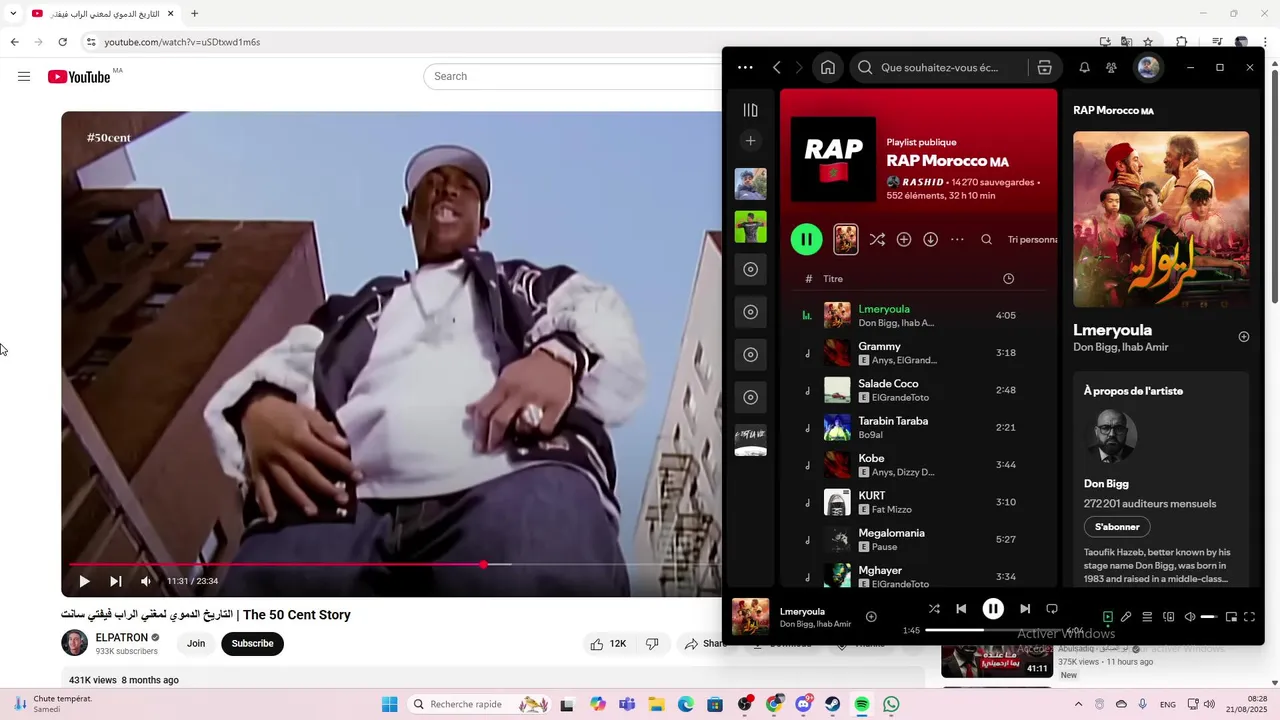Viewport: 1280px width, 720px height.
Task: Save RAP Morocco playlist to library
Action: 904,239
